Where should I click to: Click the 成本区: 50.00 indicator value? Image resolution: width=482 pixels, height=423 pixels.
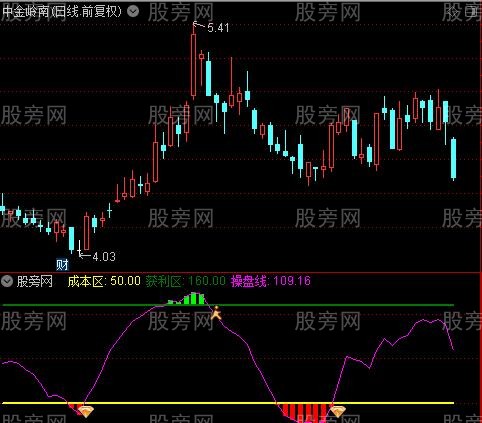tap(104, 281)
